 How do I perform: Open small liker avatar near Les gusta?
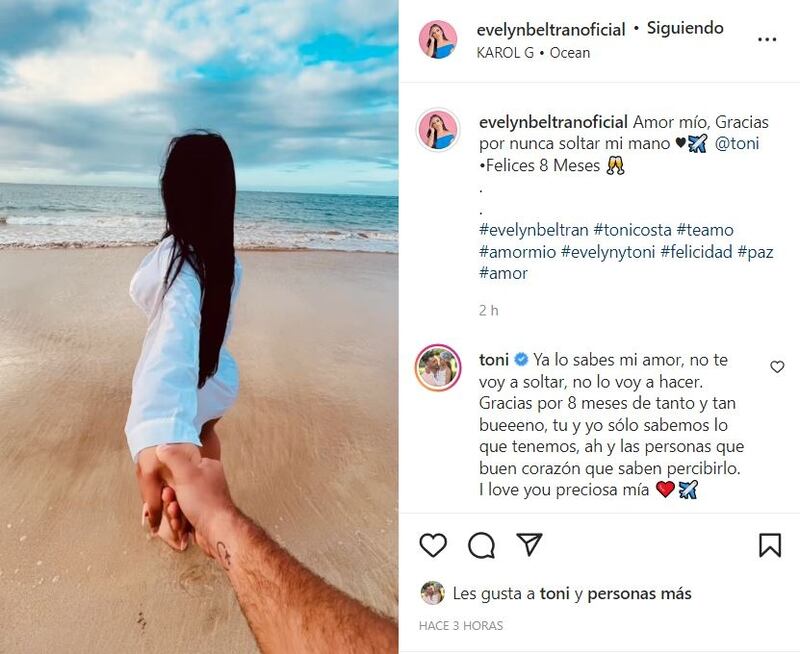pyautogui.click(x=432, y=593)
